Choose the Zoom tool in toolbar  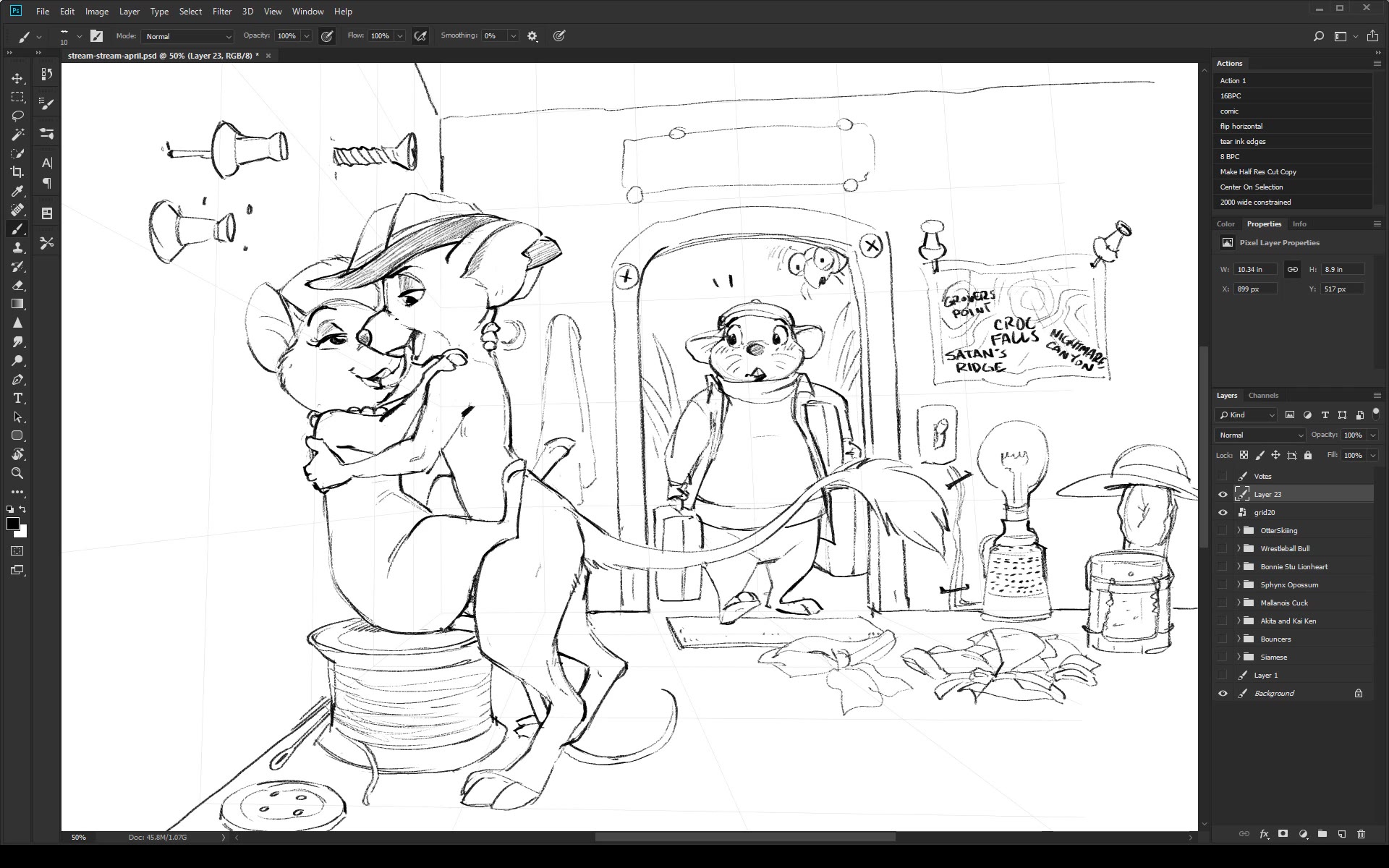coord(17,474)
